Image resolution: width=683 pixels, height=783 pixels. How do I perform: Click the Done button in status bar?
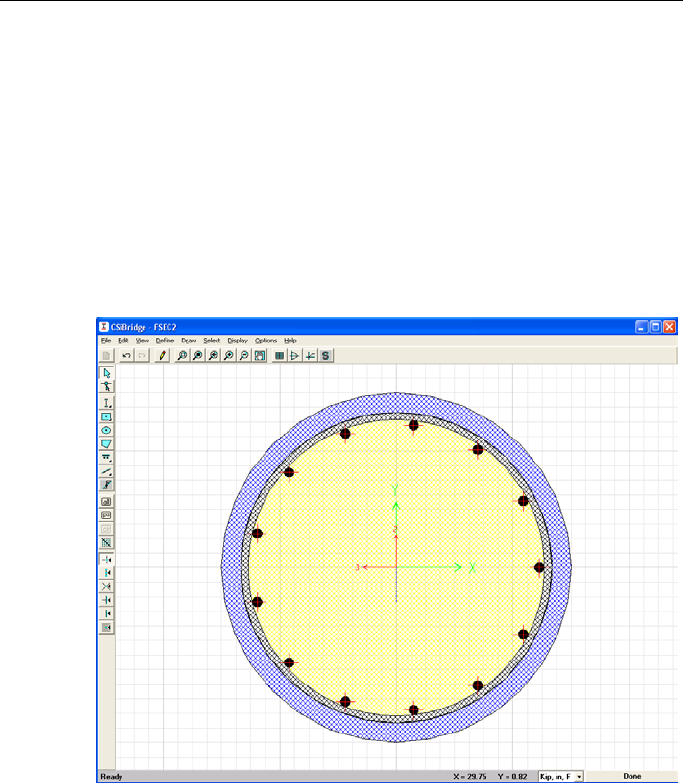click(x=632, y=777)
